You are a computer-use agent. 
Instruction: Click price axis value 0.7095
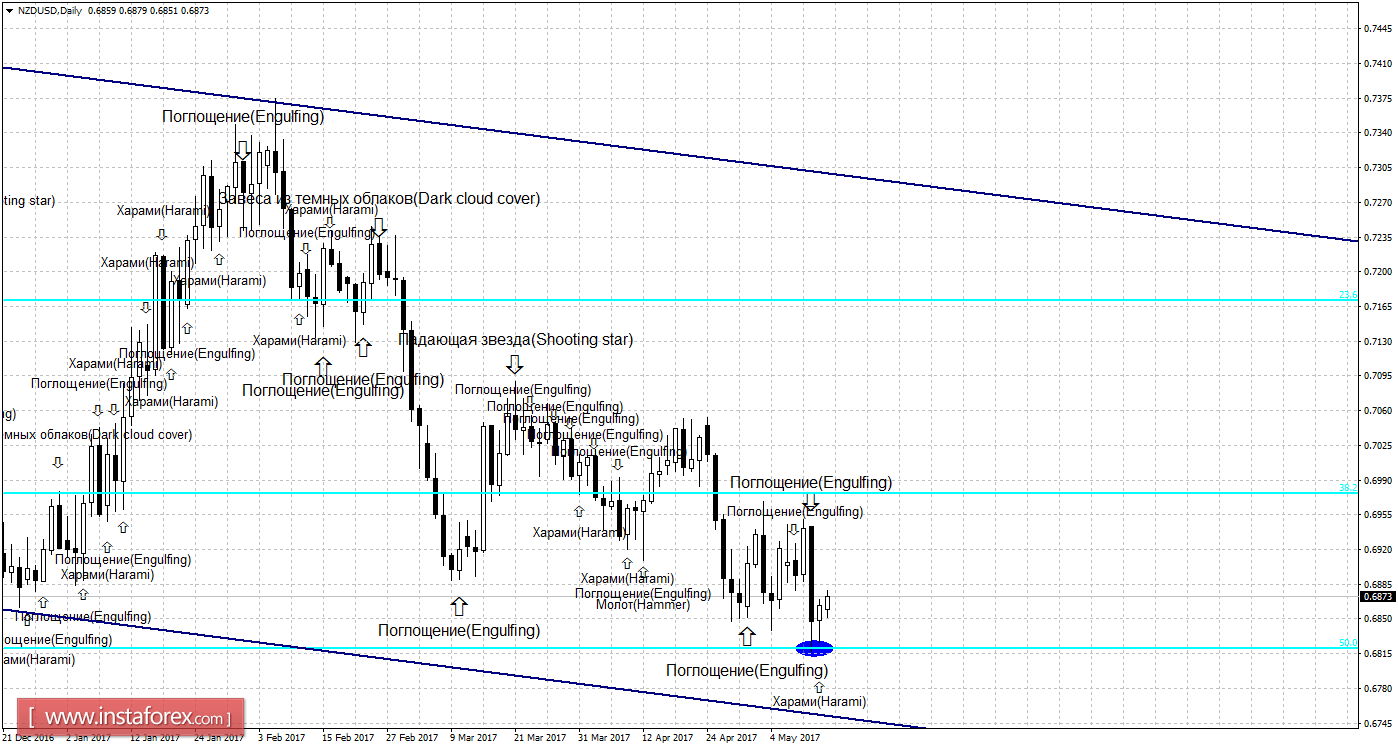pyautogui.click(x=1378, y=376)
